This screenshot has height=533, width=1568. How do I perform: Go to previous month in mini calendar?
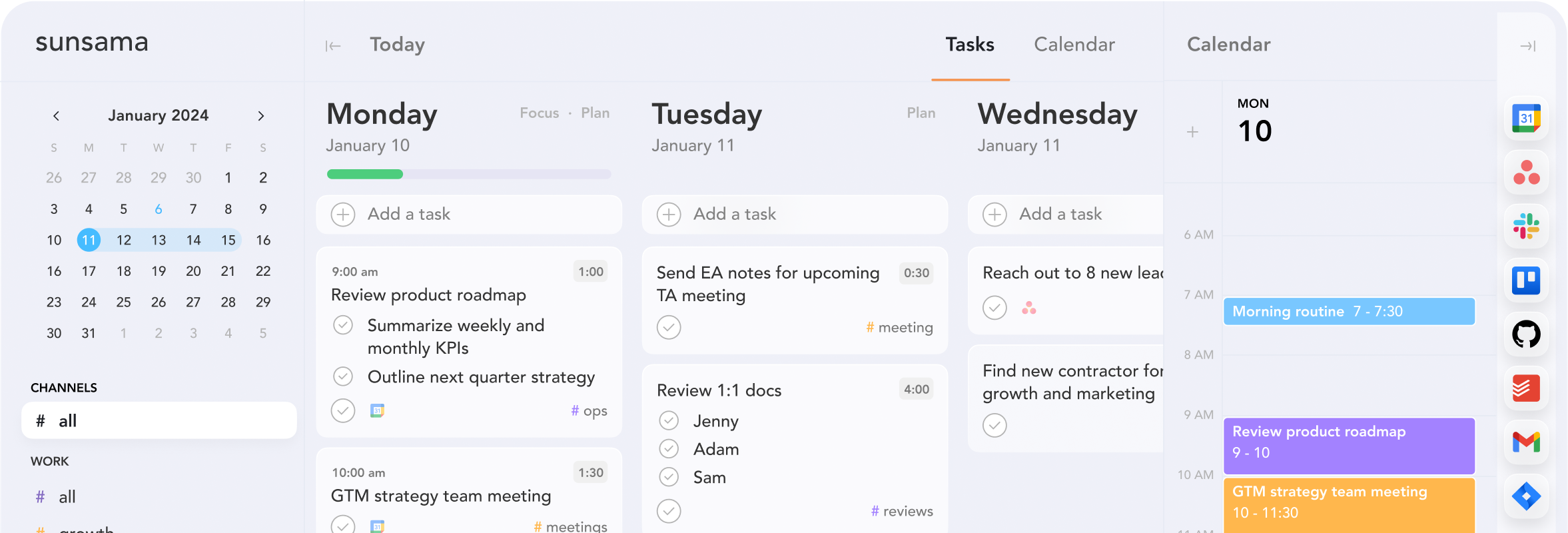click(57, 116)
